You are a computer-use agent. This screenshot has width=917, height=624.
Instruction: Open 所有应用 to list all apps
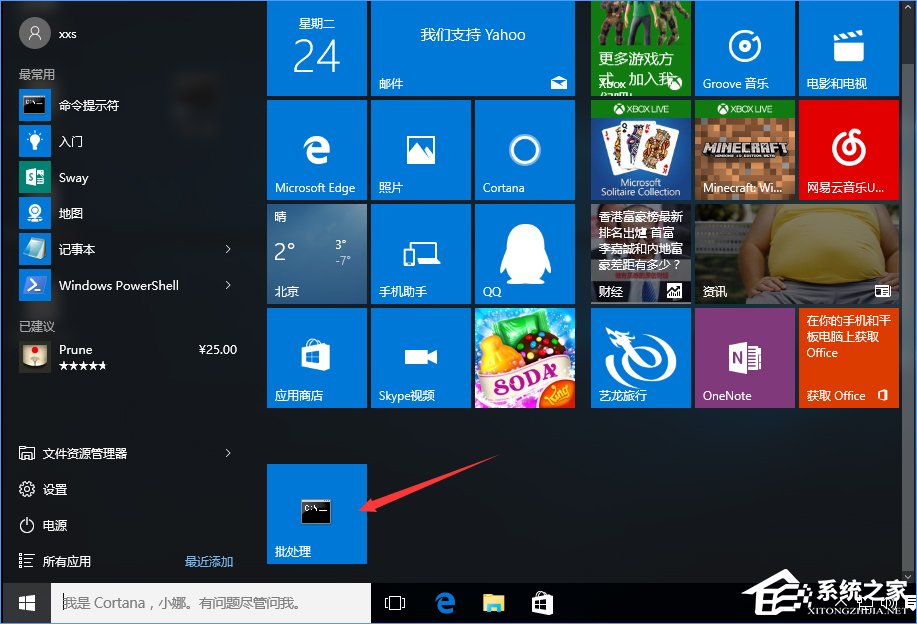pos(70,561)
